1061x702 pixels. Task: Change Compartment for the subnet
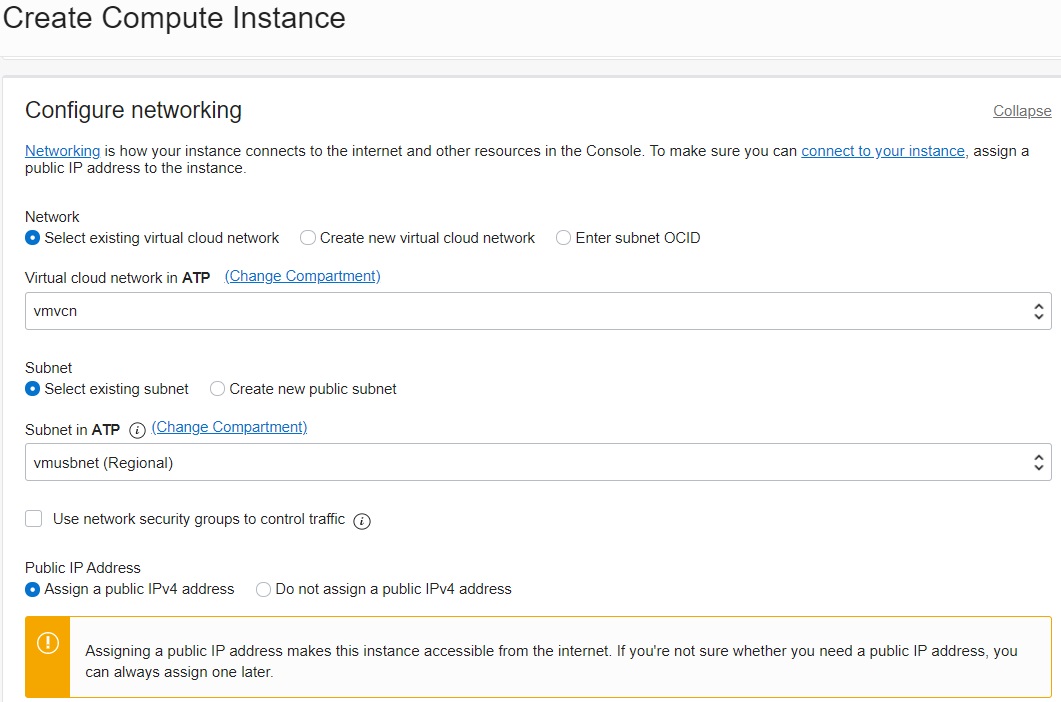pyautogui.click(x=228, y=427)
